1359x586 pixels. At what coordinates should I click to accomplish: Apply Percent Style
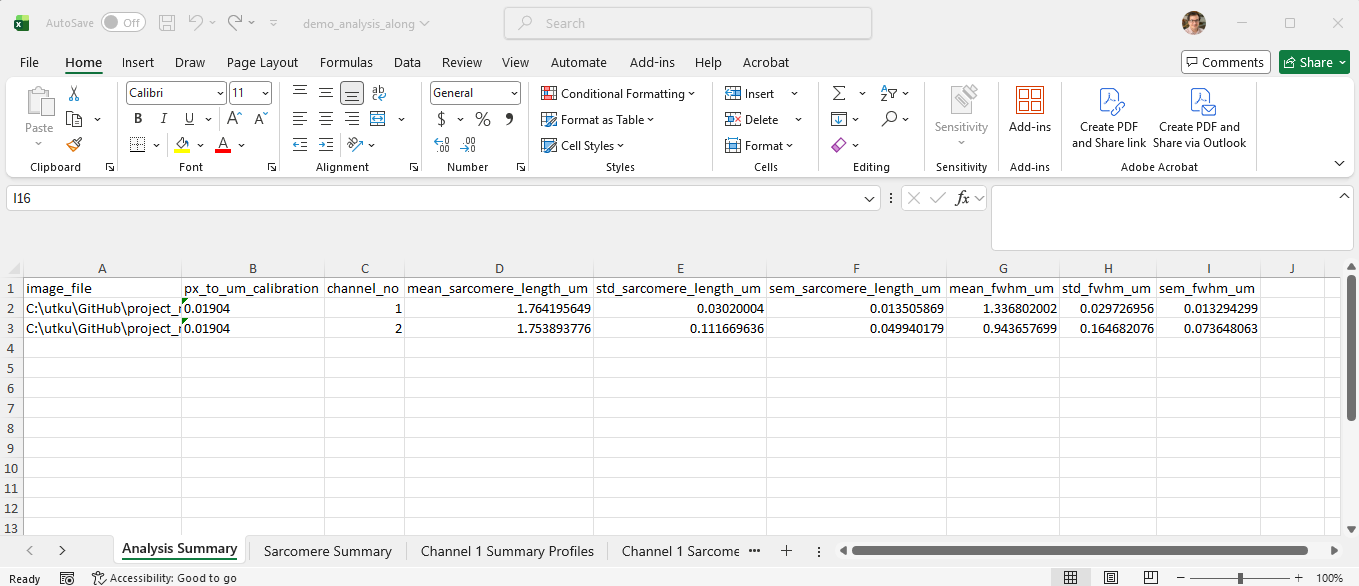483,119
